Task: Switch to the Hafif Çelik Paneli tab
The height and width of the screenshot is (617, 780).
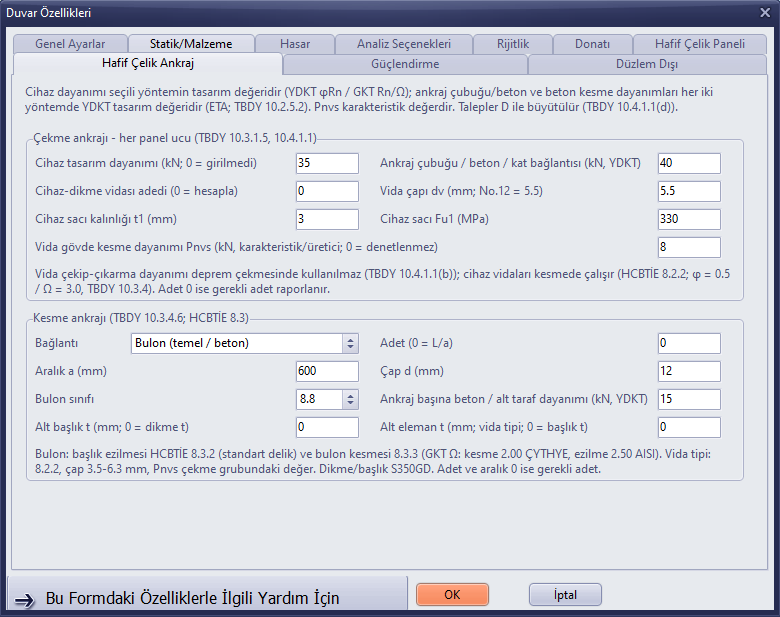Action: [699, 44]
